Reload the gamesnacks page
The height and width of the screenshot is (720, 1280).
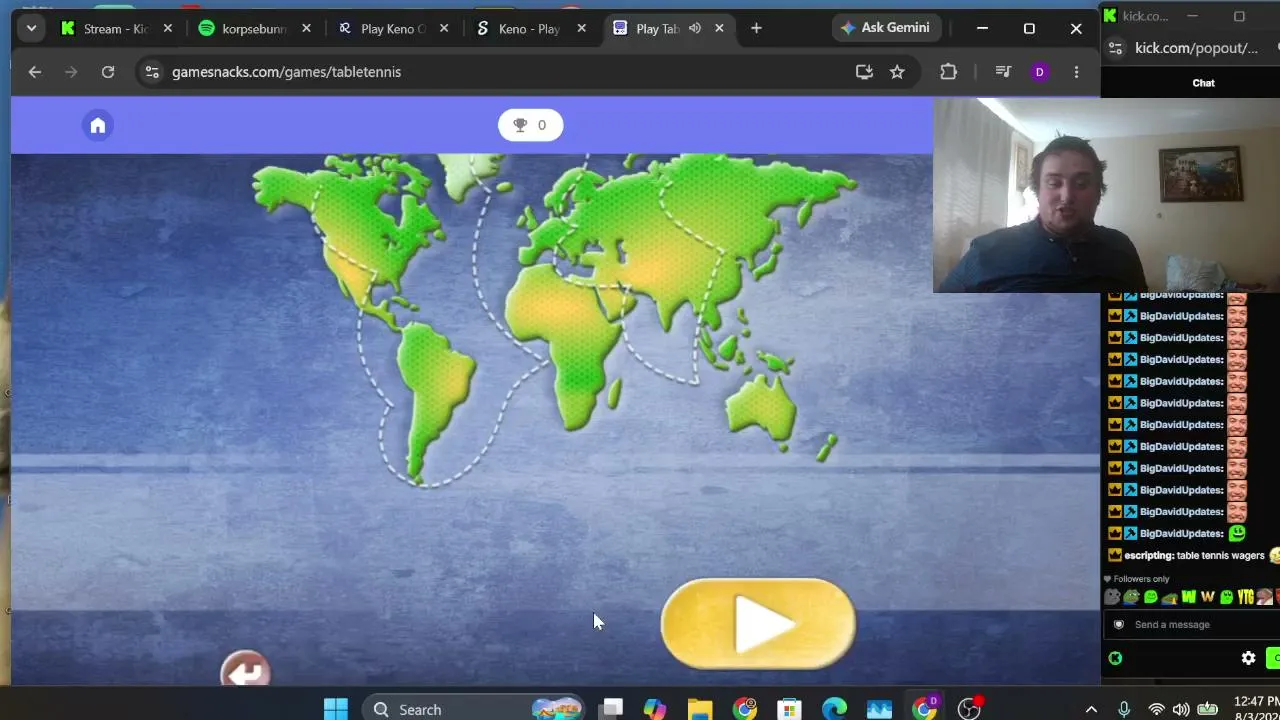click(x=108, y=72)
